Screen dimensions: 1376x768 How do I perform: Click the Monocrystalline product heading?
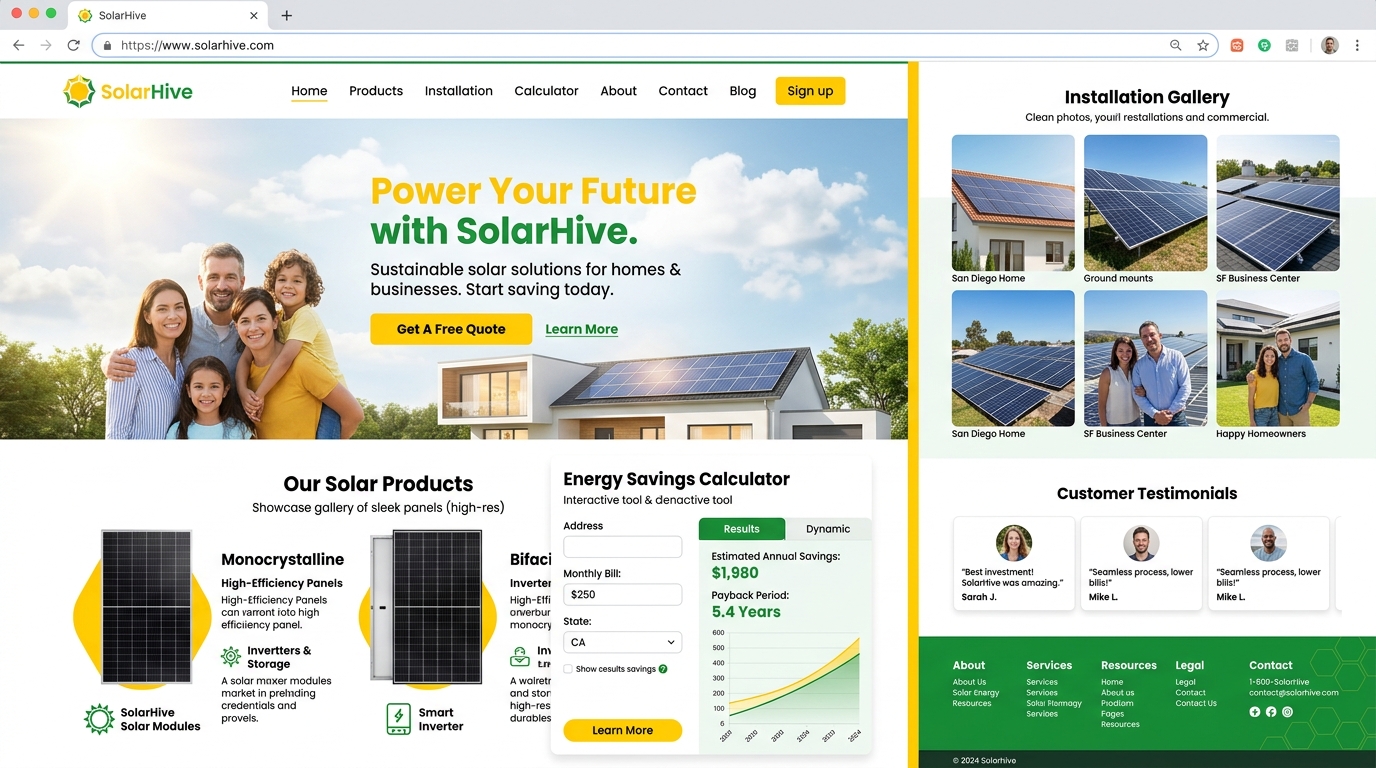click(x=282, y=560)
